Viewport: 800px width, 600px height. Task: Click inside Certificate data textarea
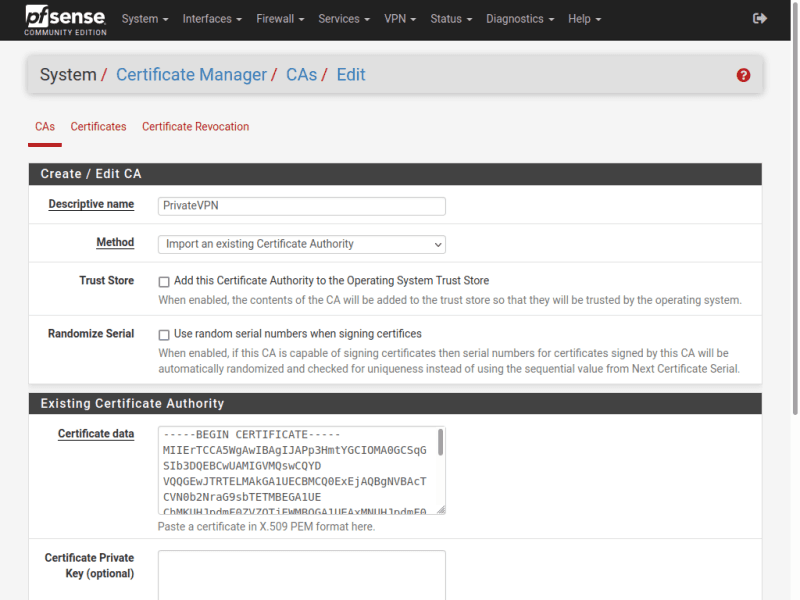pyautogui.click(x=295, y=470)
